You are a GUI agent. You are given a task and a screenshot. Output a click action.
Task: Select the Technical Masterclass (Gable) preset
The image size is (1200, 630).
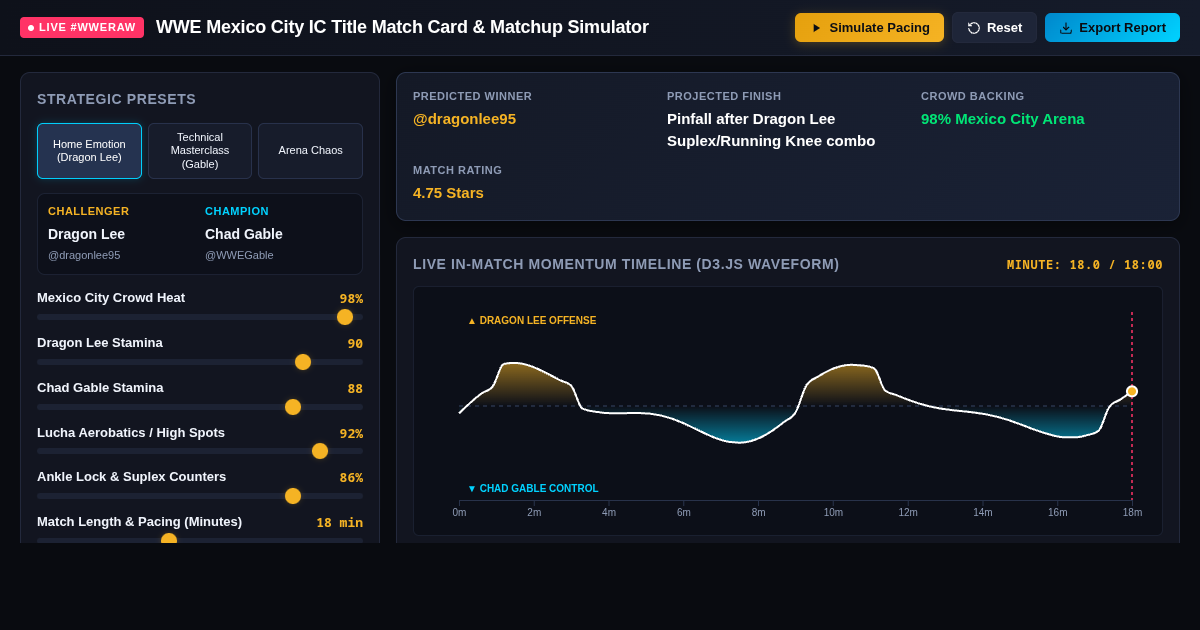click(x=200, y=151)
